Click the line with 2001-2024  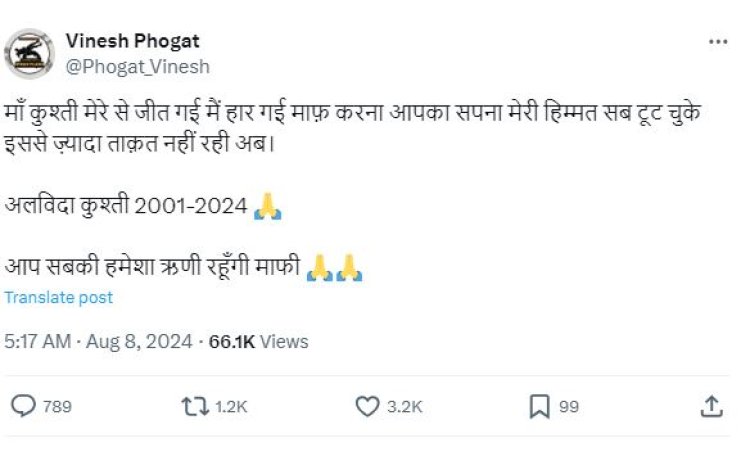[143, 206]
